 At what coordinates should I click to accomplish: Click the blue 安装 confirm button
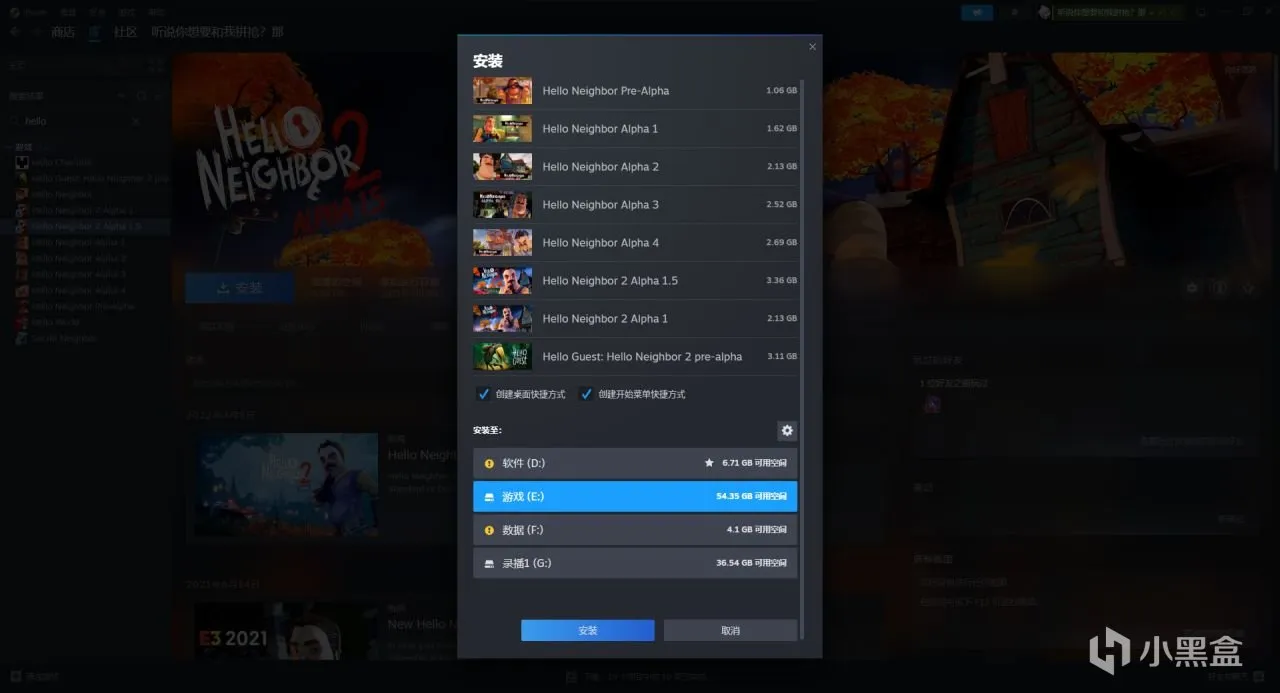588,630
